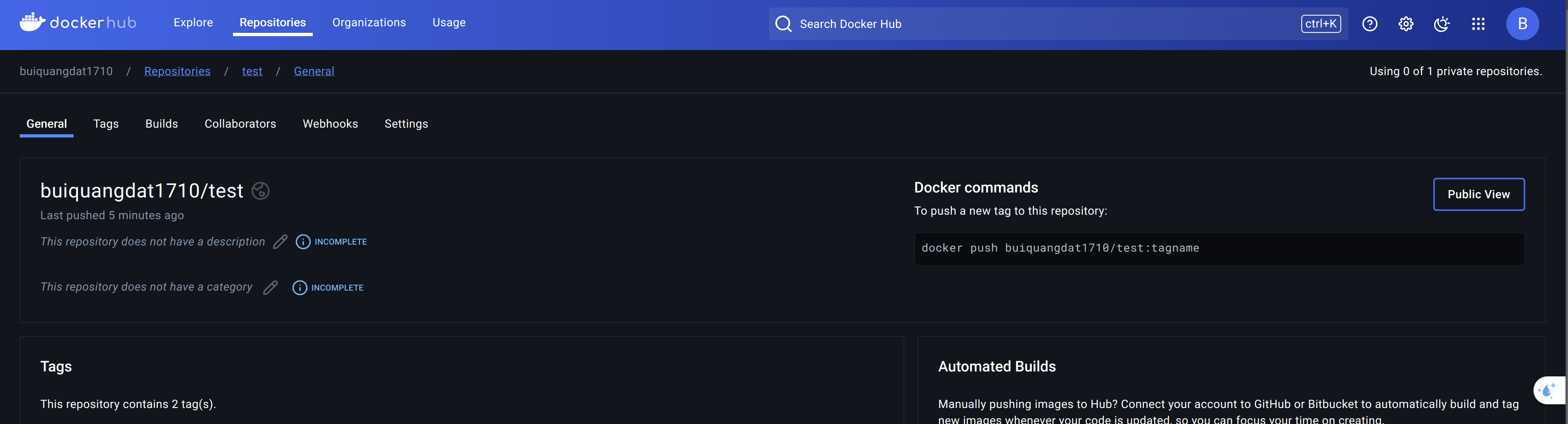
Task: Open the user avatar B menu
Action: coord(1522,24)
